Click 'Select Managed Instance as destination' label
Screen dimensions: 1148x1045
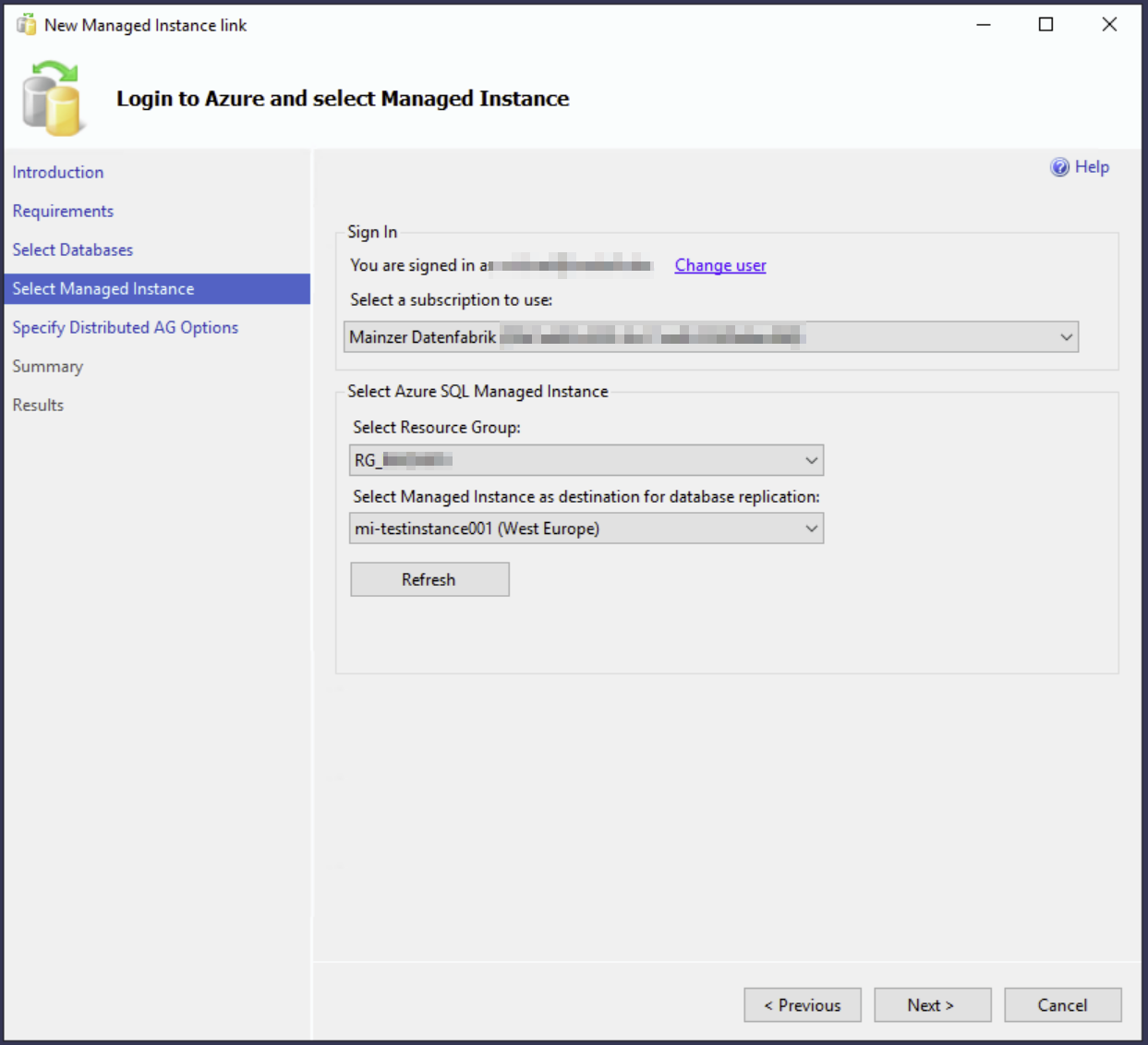pyautogui.click(x=586, y=497)
